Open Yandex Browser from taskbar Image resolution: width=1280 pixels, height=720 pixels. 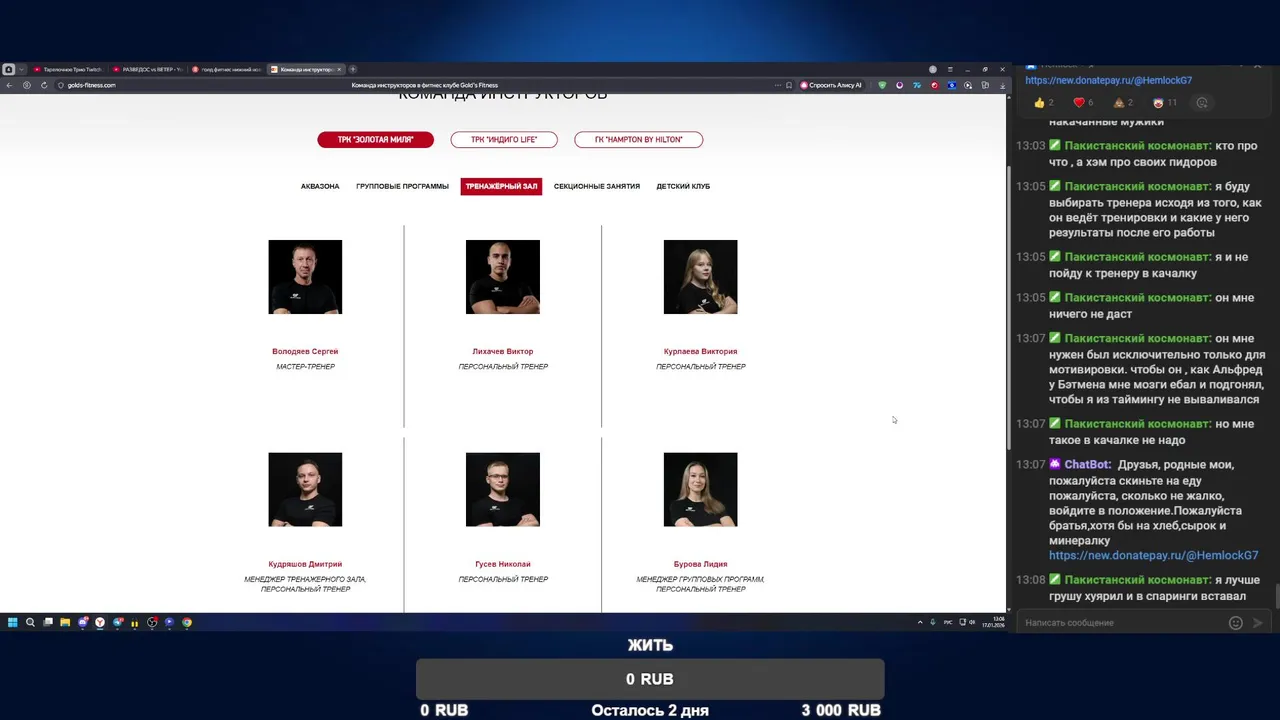[x=100, y=622]
